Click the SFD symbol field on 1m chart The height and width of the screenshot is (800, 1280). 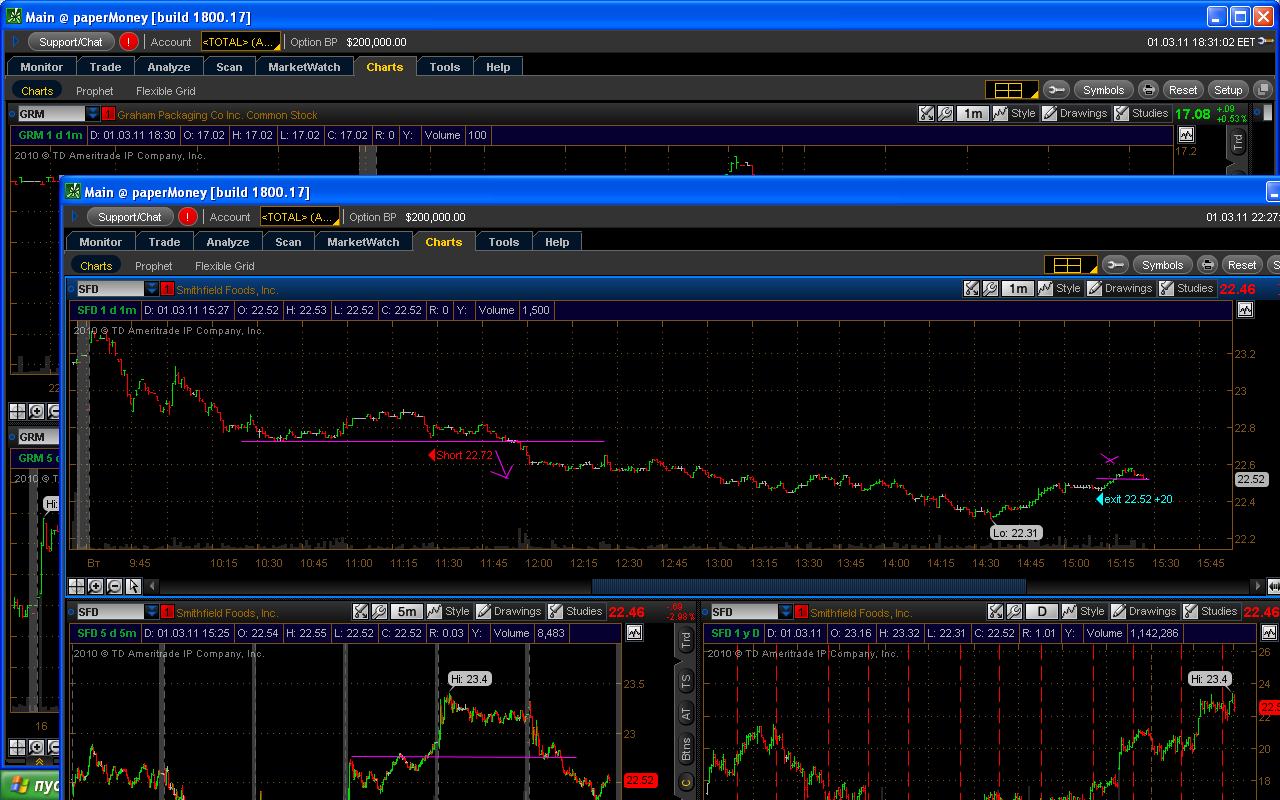110,289
